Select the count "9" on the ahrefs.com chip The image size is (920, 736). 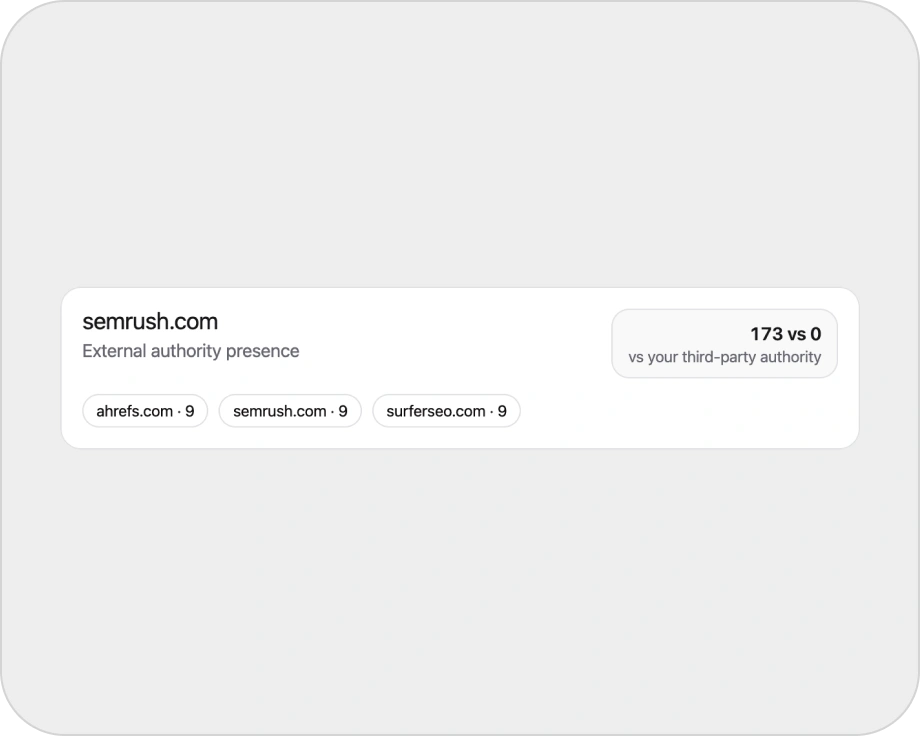[191, 410]
